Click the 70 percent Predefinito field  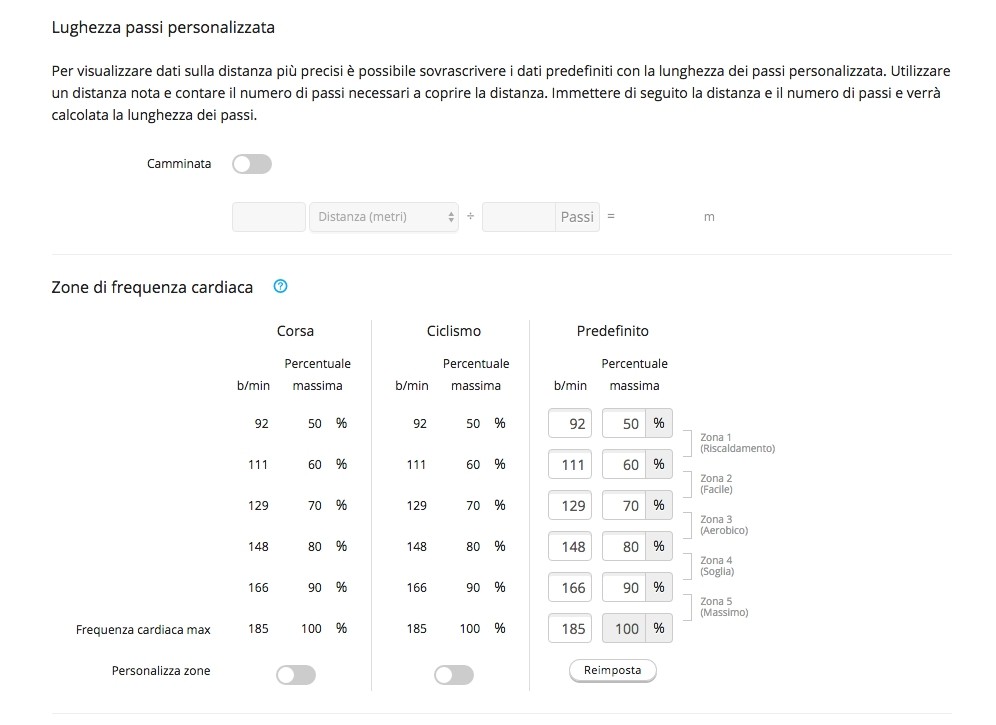625,505
